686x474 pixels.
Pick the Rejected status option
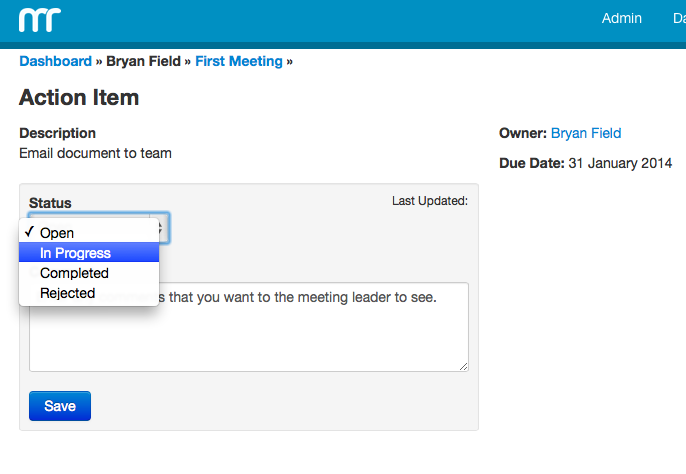pos(67,293)
